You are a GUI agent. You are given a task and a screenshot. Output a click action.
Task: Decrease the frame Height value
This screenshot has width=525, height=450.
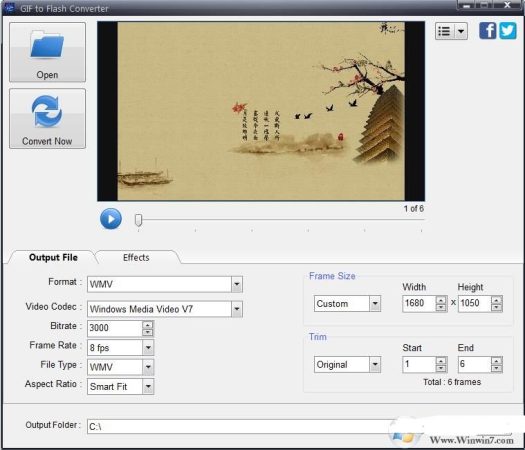(497, 307)
